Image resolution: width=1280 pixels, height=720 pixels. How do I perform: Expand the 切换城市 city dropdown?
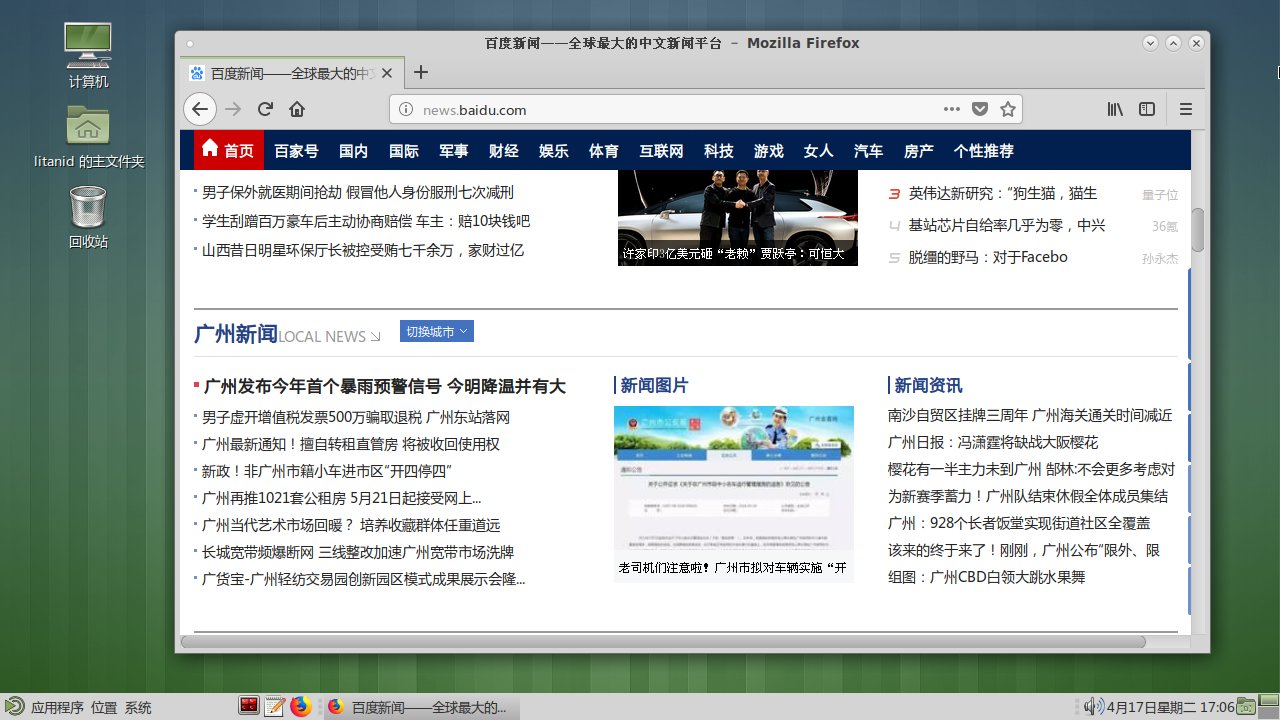(x=437, y=332)
